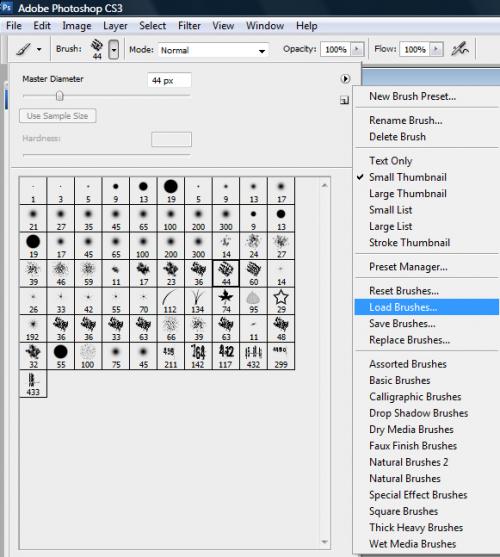The height and width of the screenshot is (557, 500).
Task: Open the Layer menu
Action: pos(115,26)
